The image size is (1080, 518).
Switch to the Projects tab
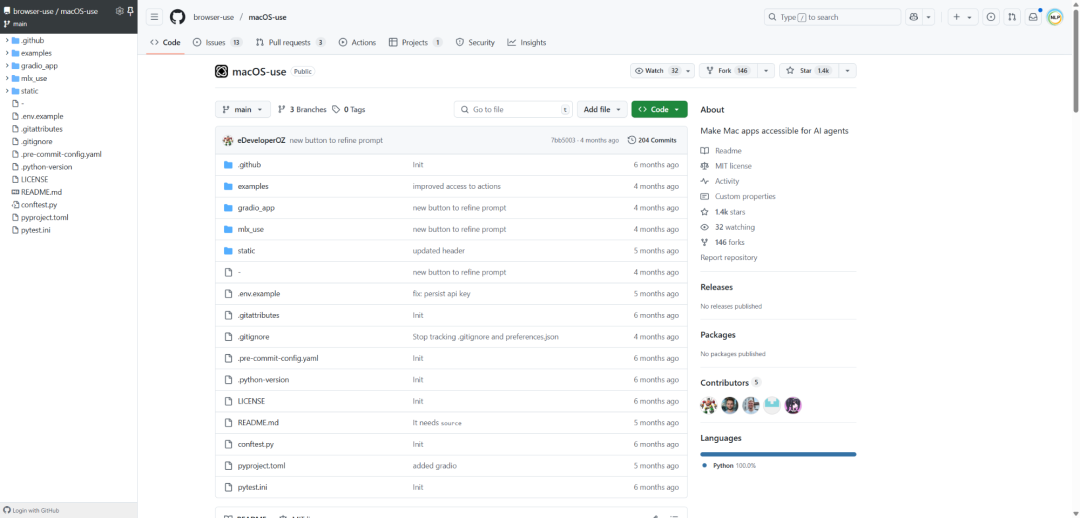point(415,43)
